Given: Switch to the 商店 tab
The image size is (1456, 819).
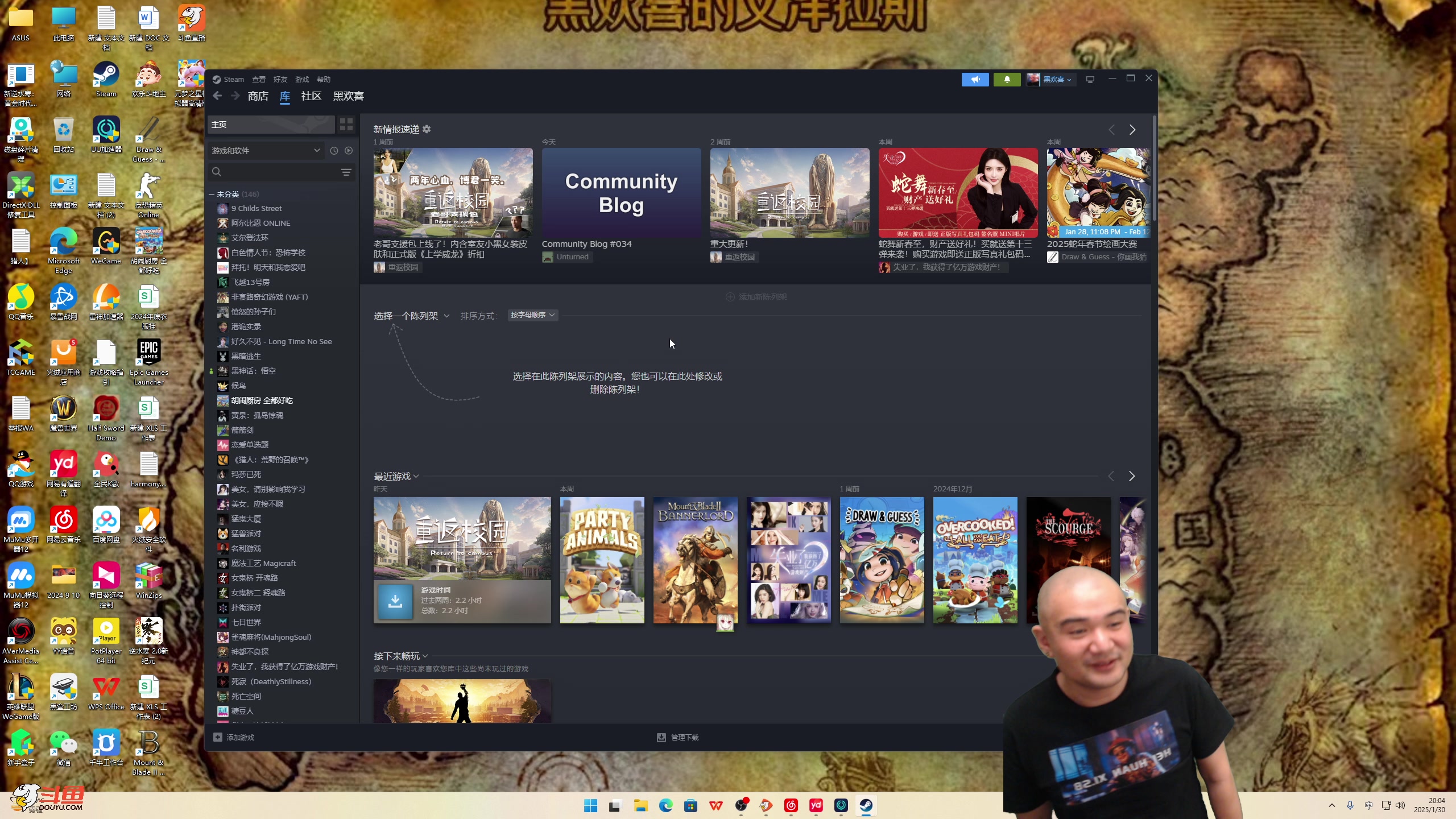Looking at the screenshot, I should pyautogui.click(x=258, y=96).
